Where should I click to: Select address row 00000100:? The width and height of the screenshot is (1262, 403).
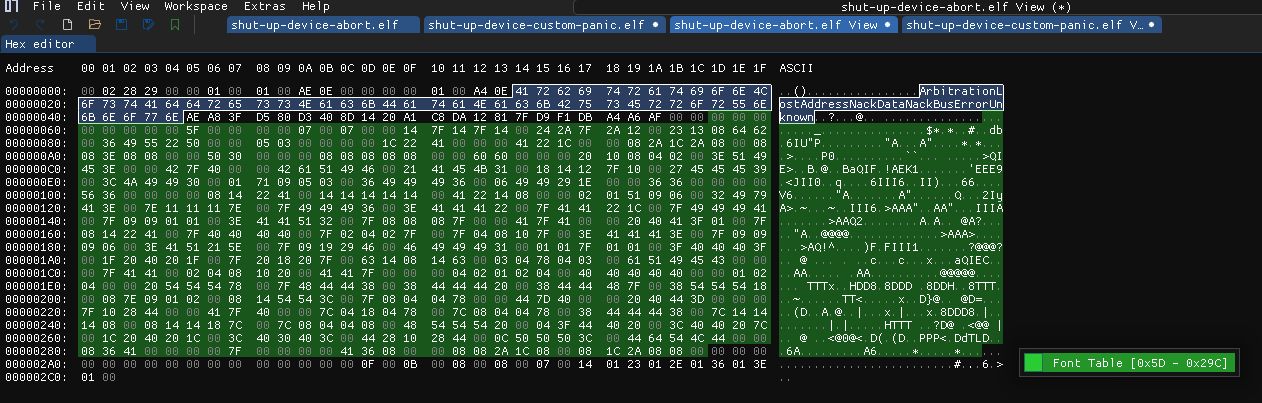point(38,195)
